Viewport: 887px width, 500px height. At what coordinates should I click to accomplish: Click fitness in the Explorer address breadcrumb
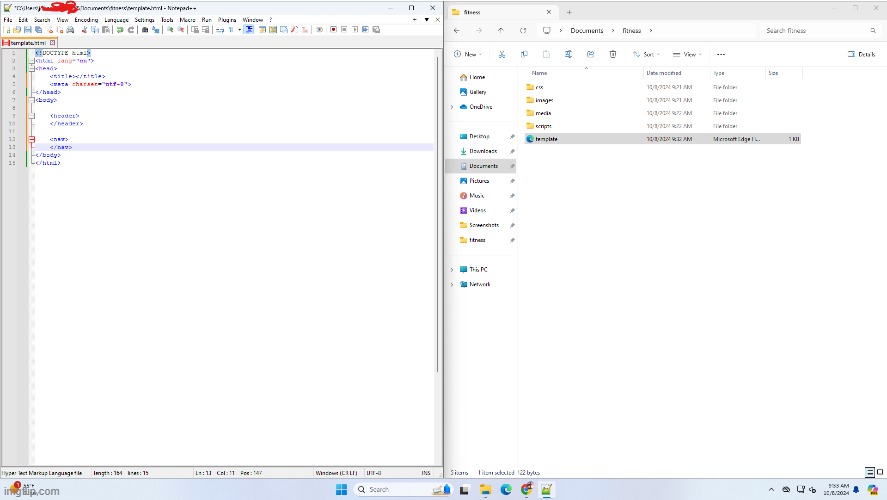click(631, 31)
